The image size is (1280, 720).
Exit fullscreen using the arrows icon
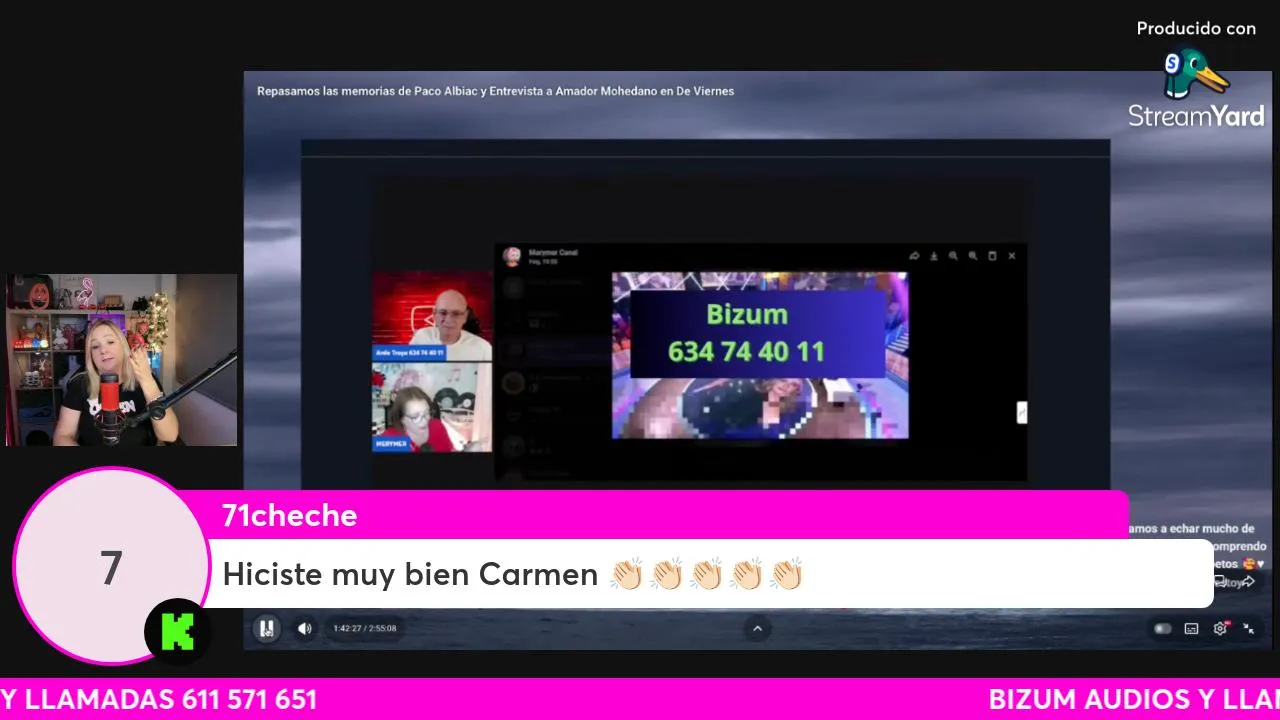[1249, 629]
